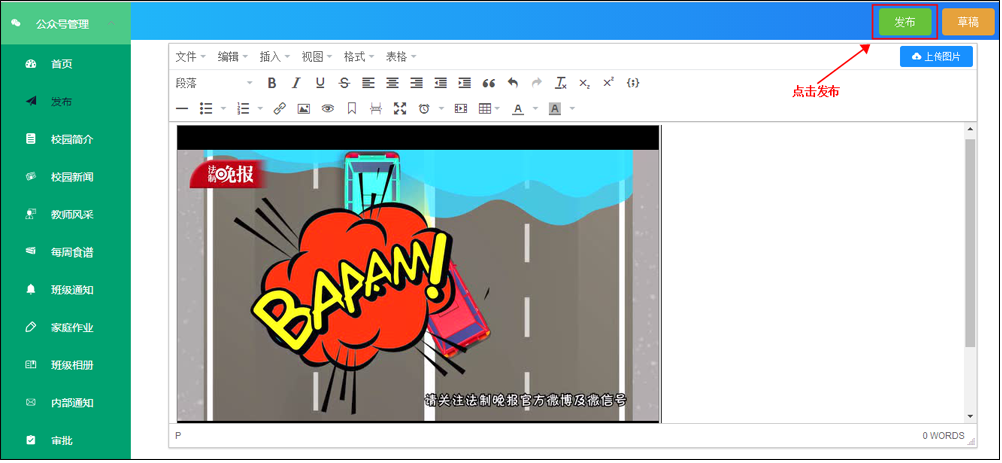
Task: Insert a link using the chain icon
Action: 280,108
